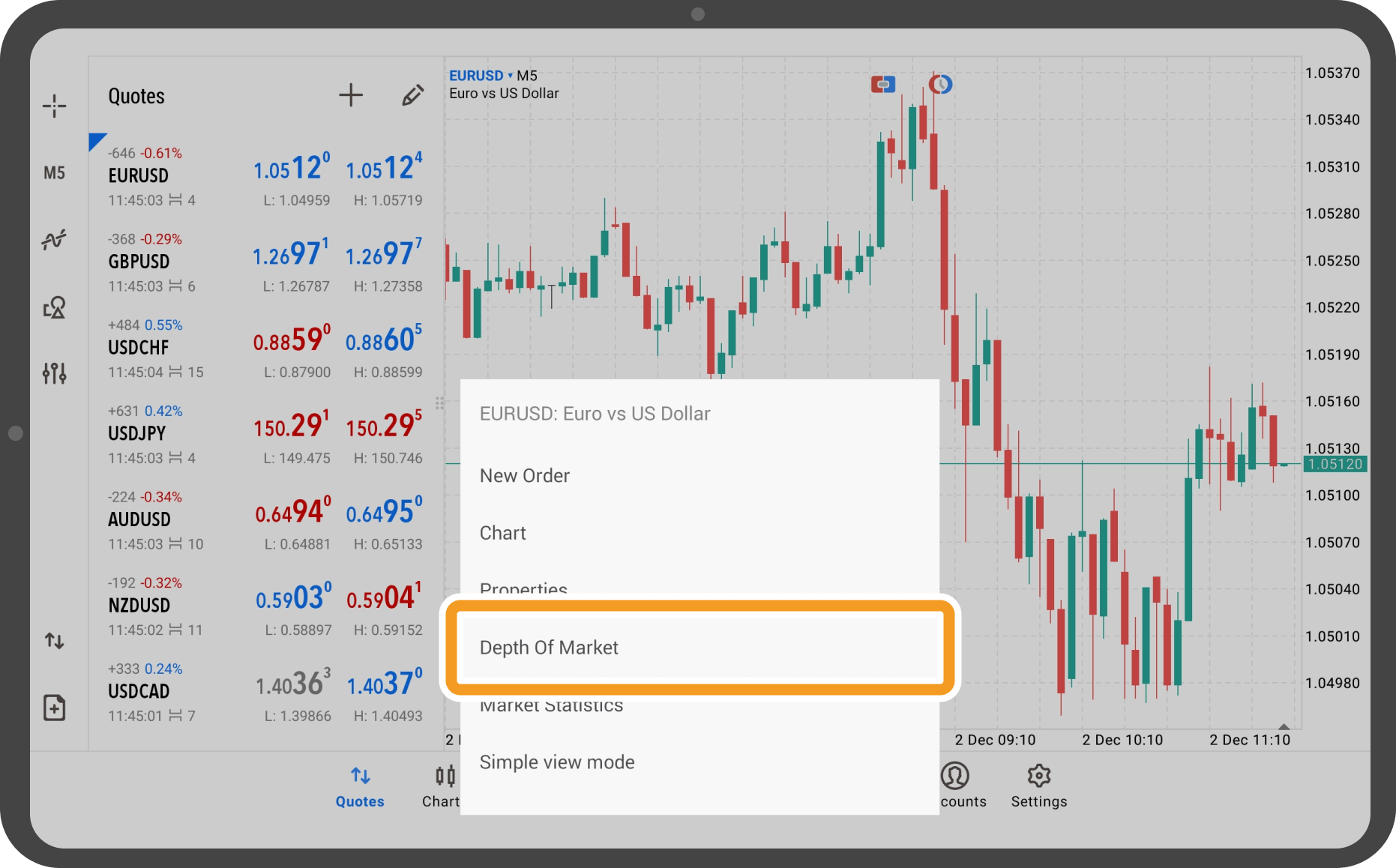Image resolution: width=1396 pixels, height=868 pixels.
Task: Change the M5 timeframe in sidebar
Action: tap(54, 173)
